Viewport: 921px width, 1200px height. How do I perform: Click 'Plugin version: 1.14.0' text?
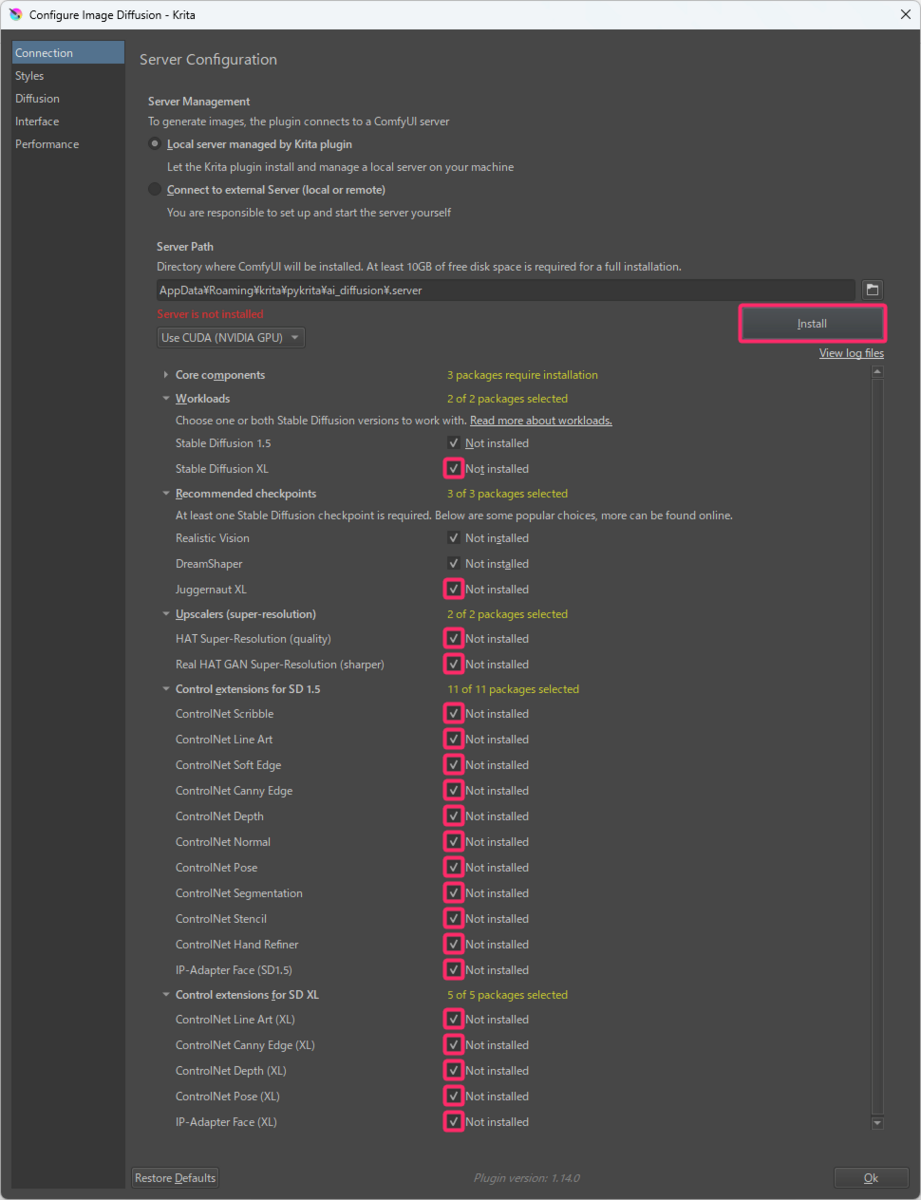[x=526, y=1179]
